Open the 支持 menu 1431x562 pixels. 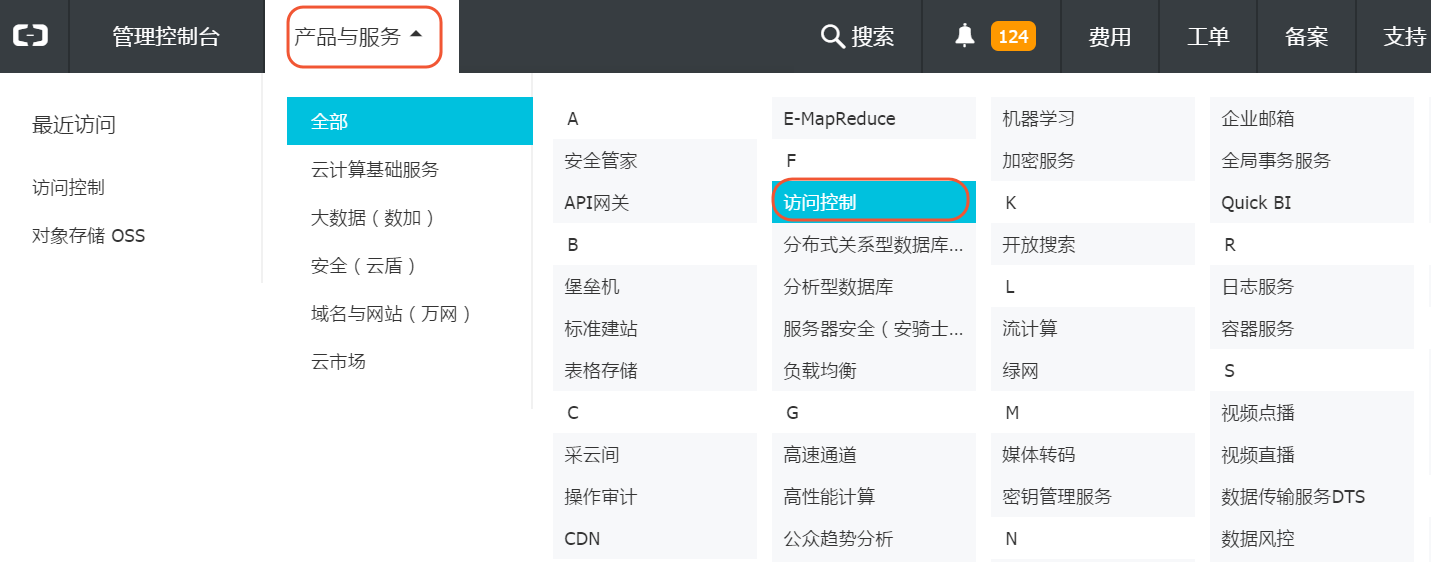(1405, 37)
